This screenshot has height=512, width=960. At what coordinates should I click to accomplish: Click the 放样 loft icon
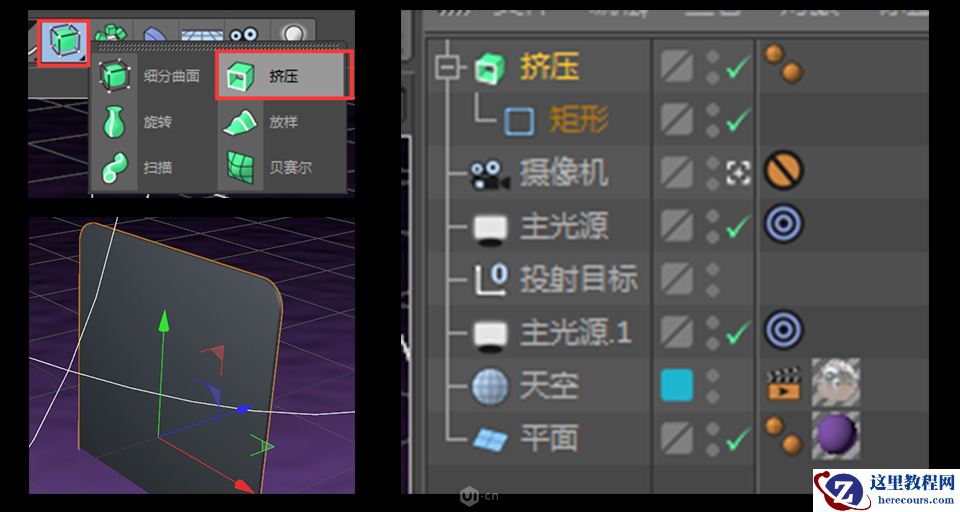pyautogui.click(x=240, y=122)
